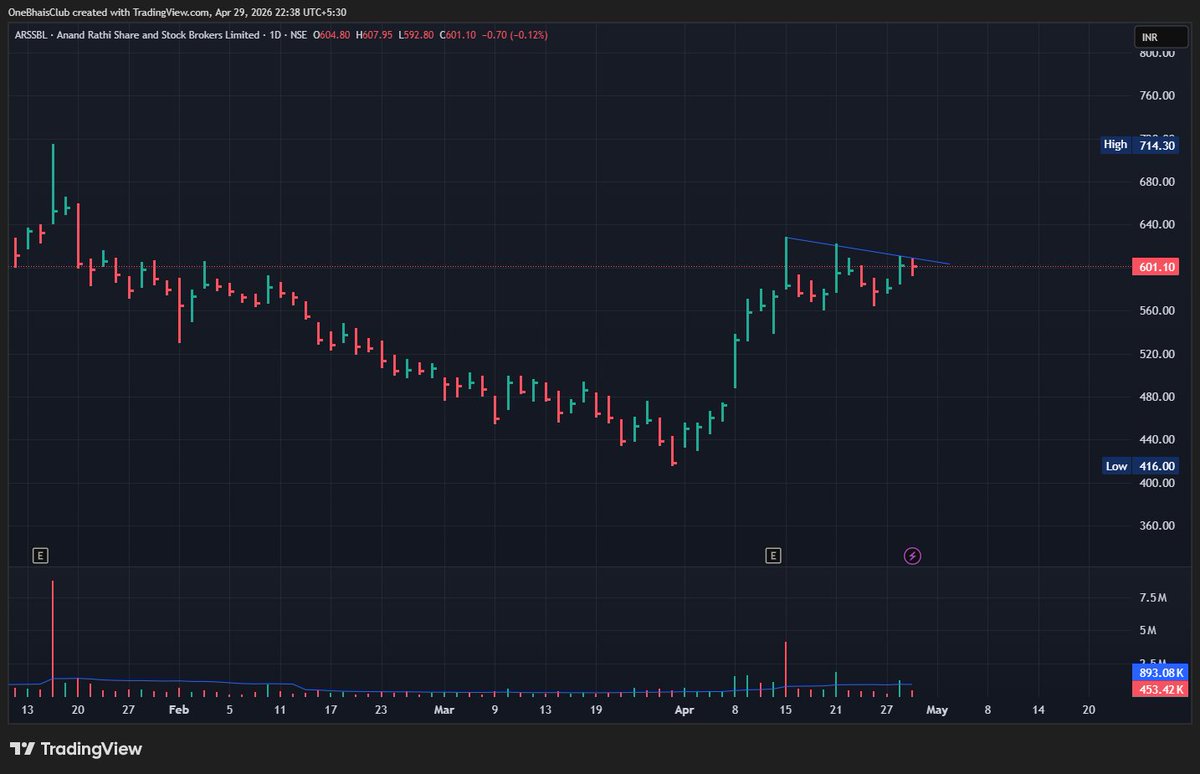Viewport: 1200px width, 774px height.
Task: Click the earnings 'E' marker near April 15
Action: click(772, 555)
